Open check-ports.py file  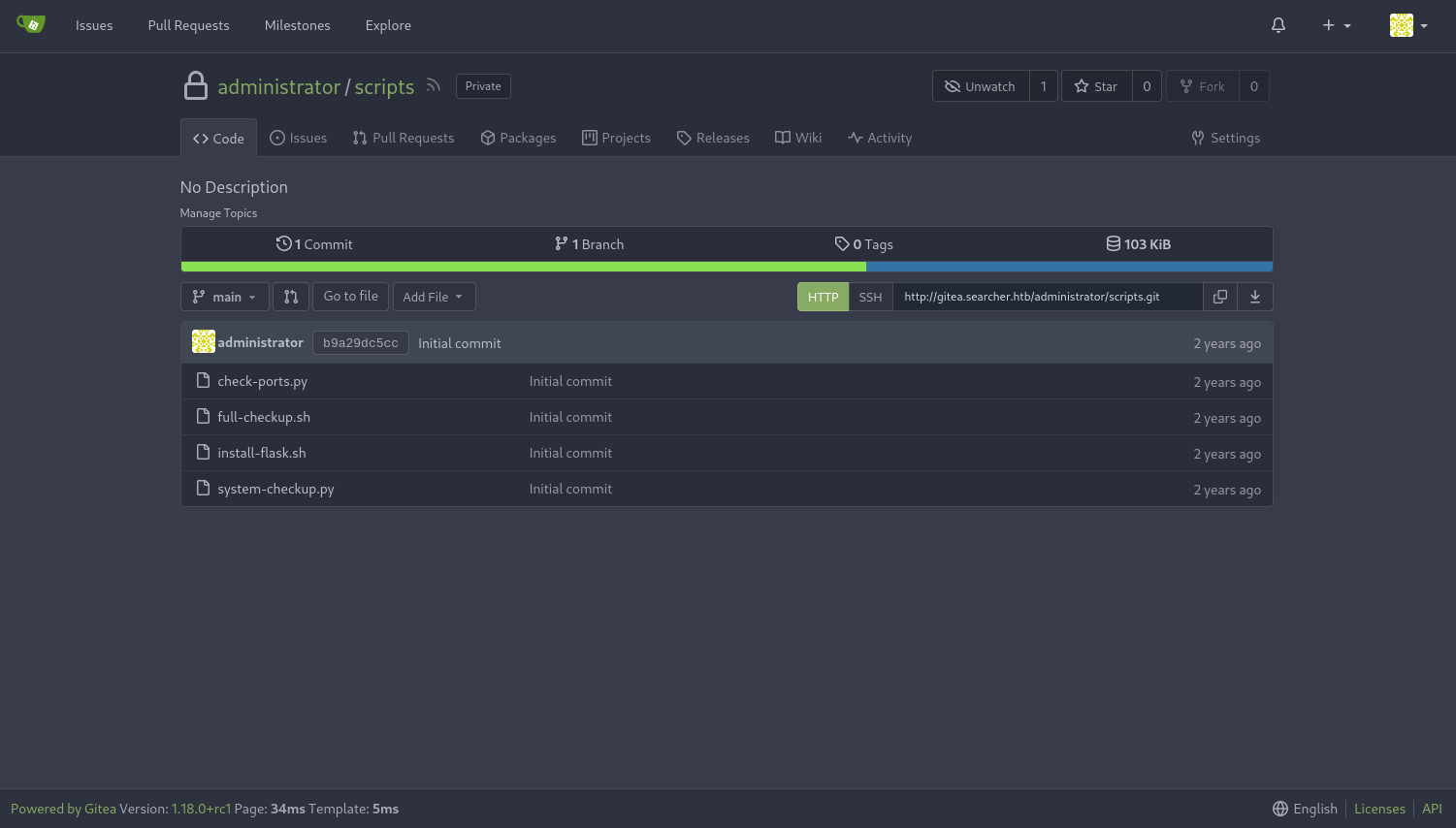tap(262, 381)
